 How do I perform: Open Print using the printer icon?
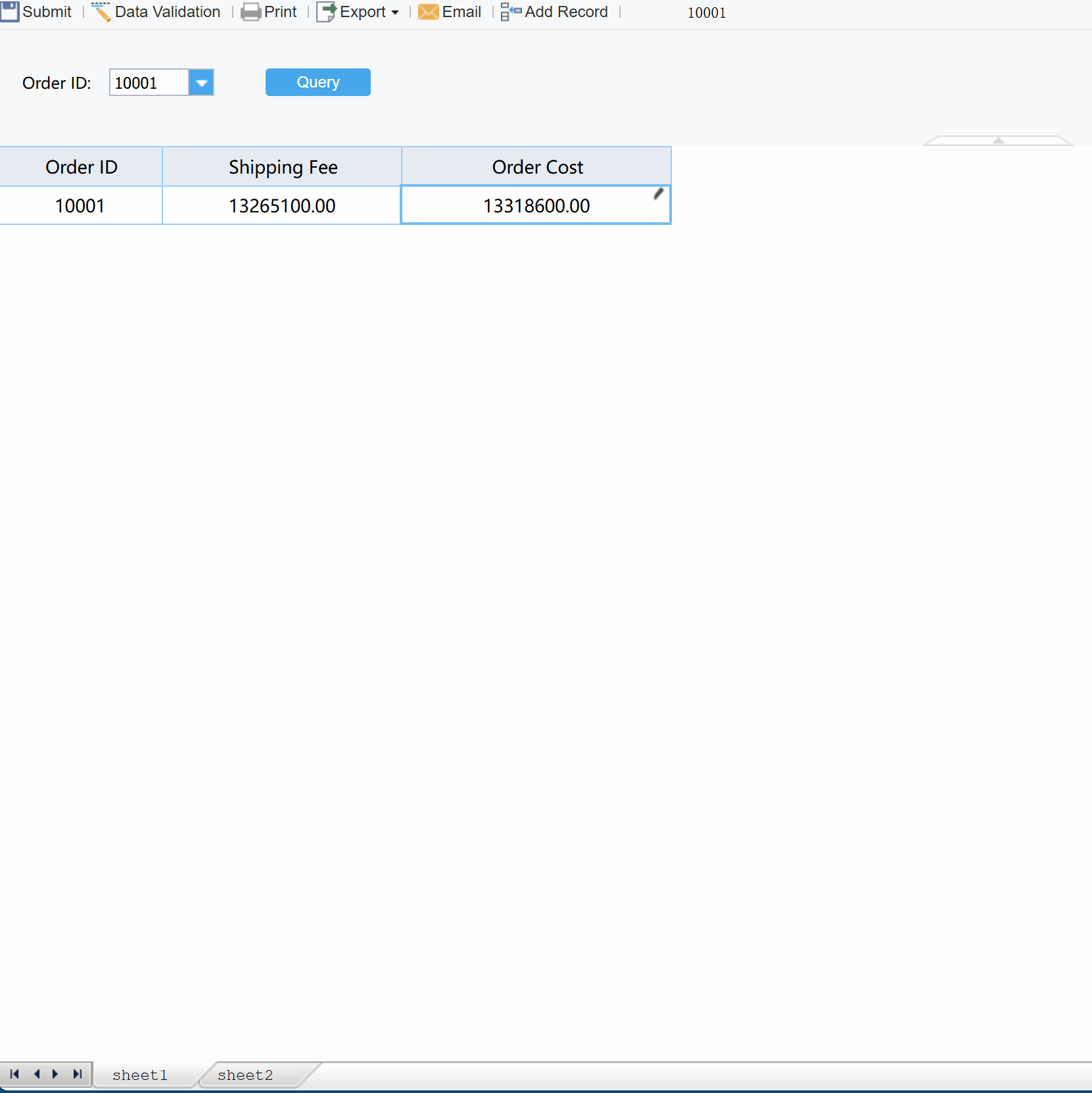251,12
